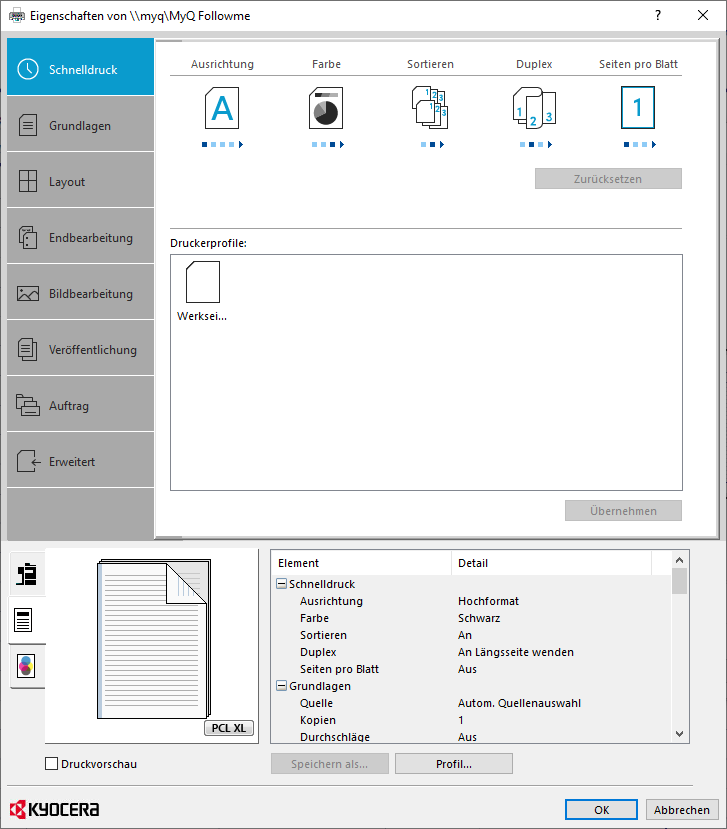Enable the Druckvorschau checkbox
The height and width of the screenshot is (829, 727).
point(52,764)
